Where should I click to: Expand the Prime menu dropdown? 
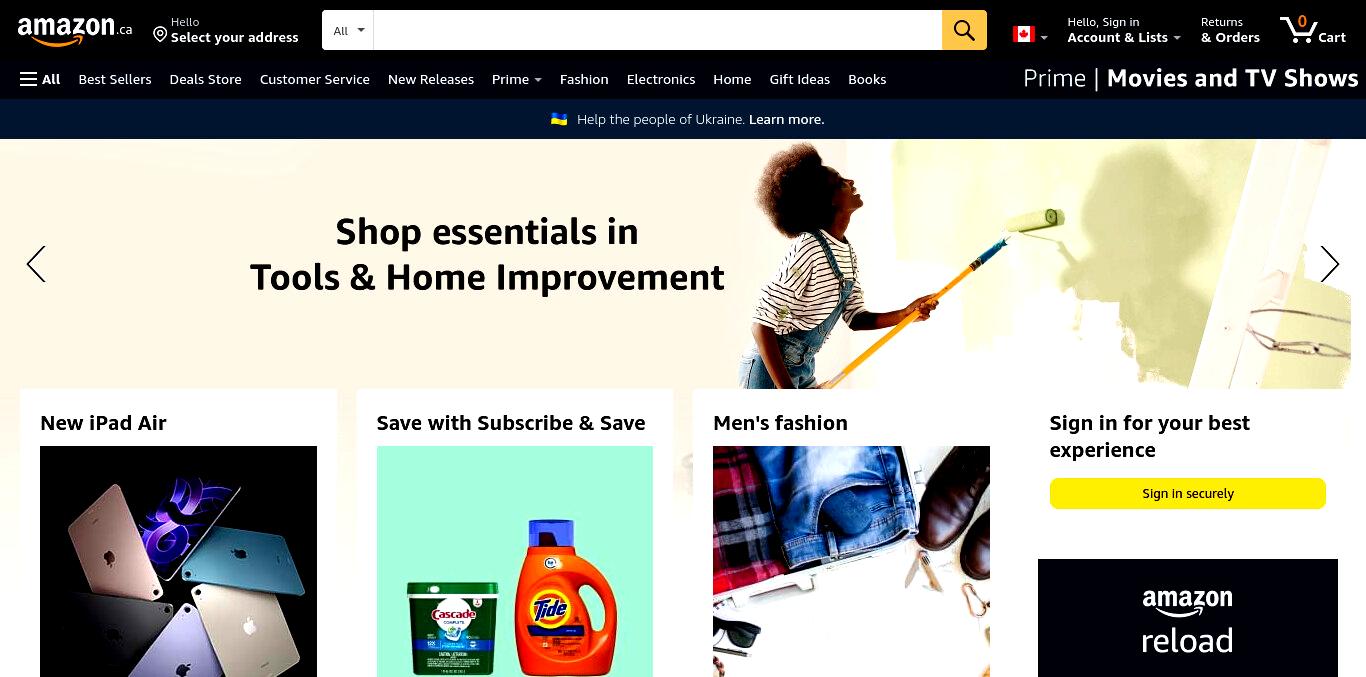pos(516,79)
